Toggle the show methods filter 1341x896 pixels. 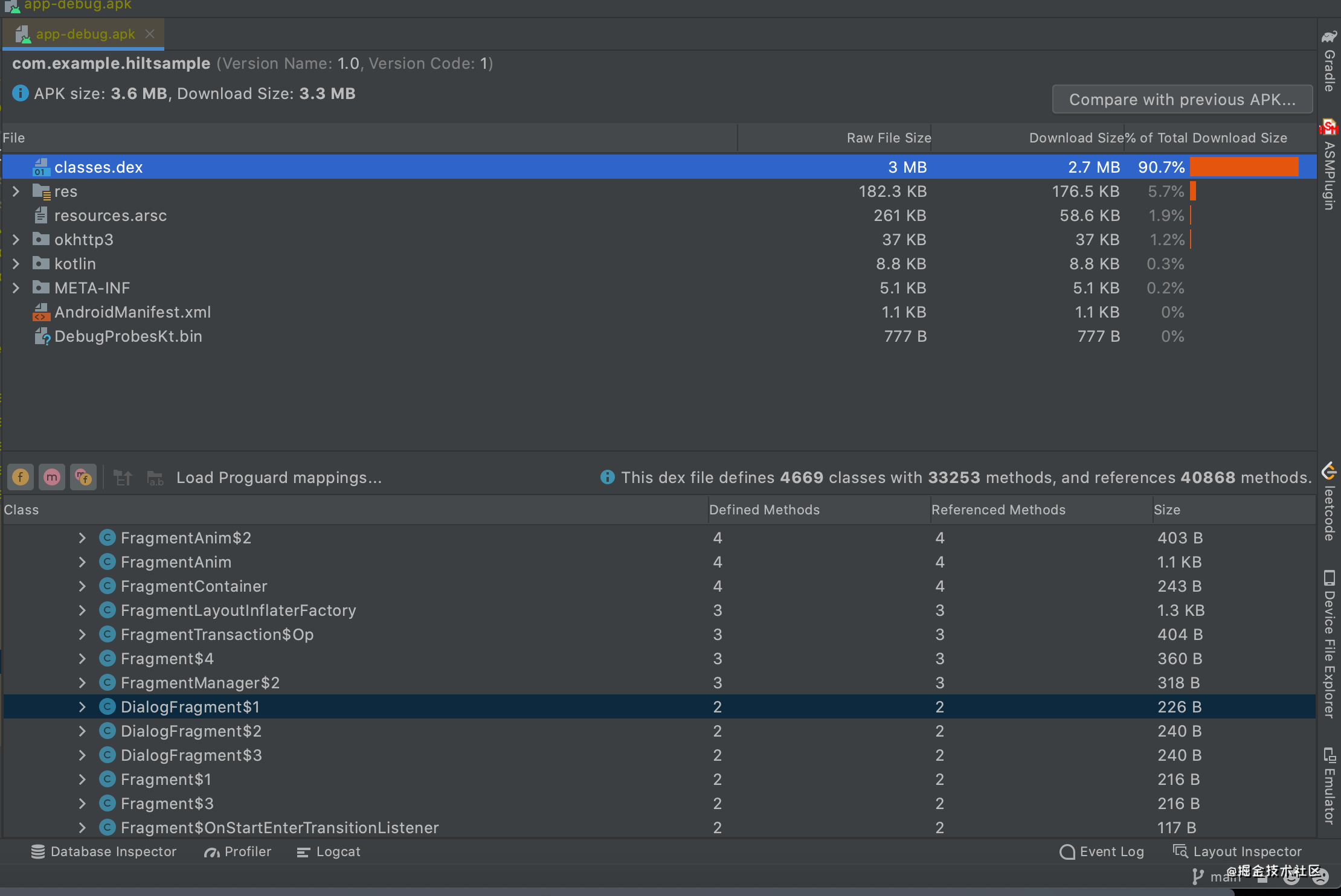tap(52, 478)
